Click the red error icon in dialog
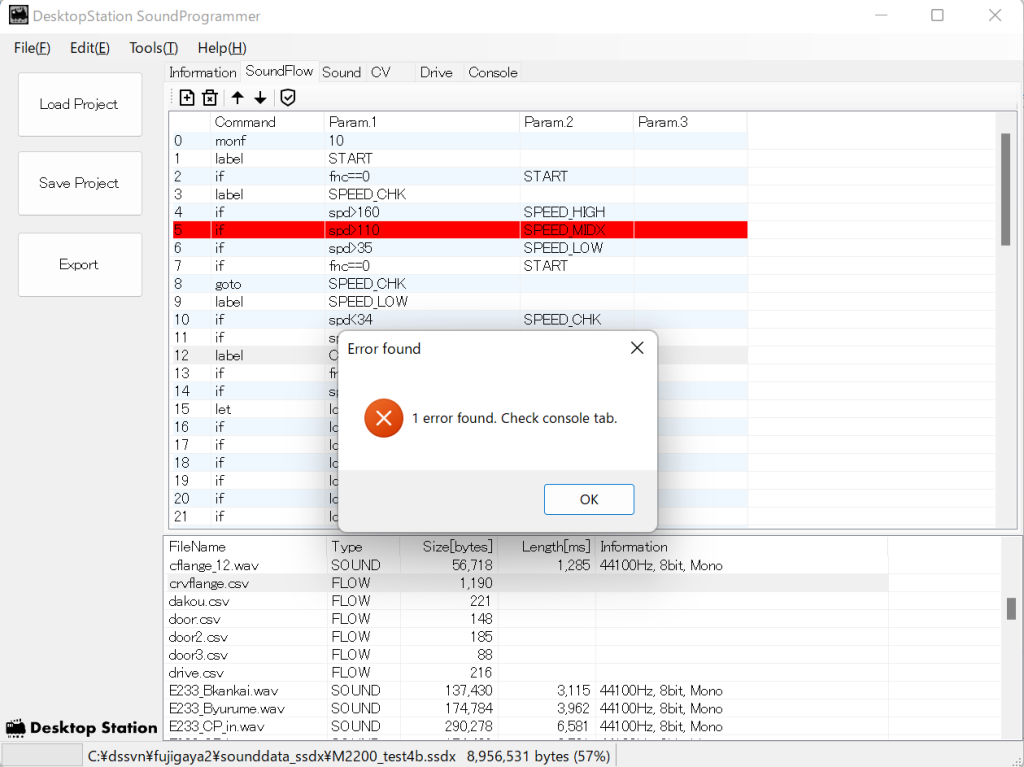Image resolution: width=1024 pixels, height=767 pixels. click(384, 418)
